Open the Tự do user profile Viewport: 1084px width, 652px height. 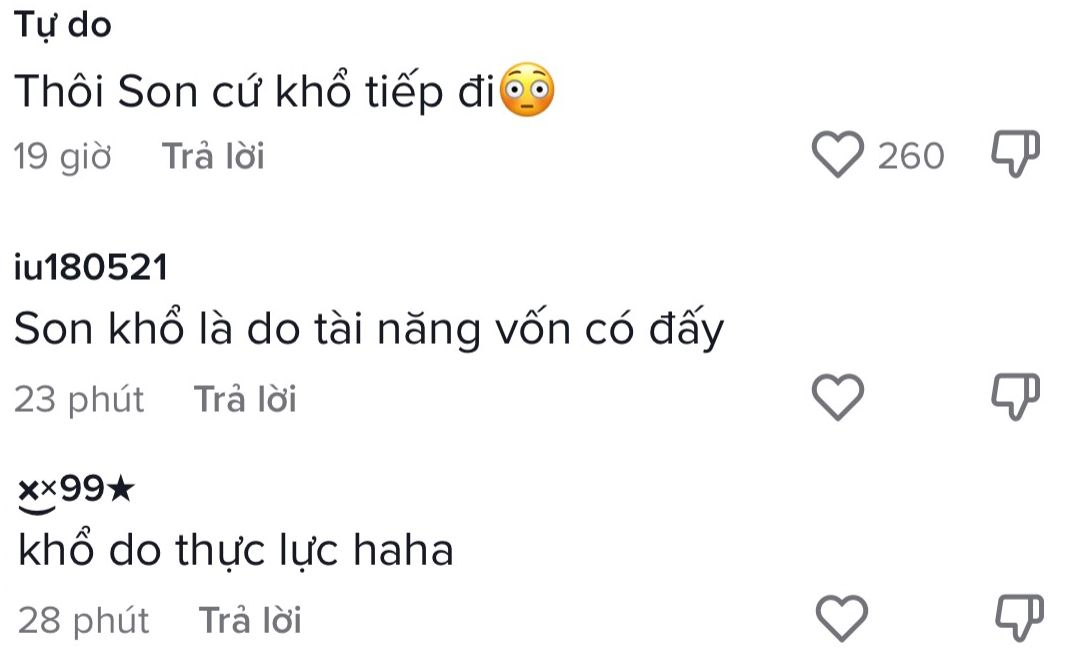tap(62, 25)
